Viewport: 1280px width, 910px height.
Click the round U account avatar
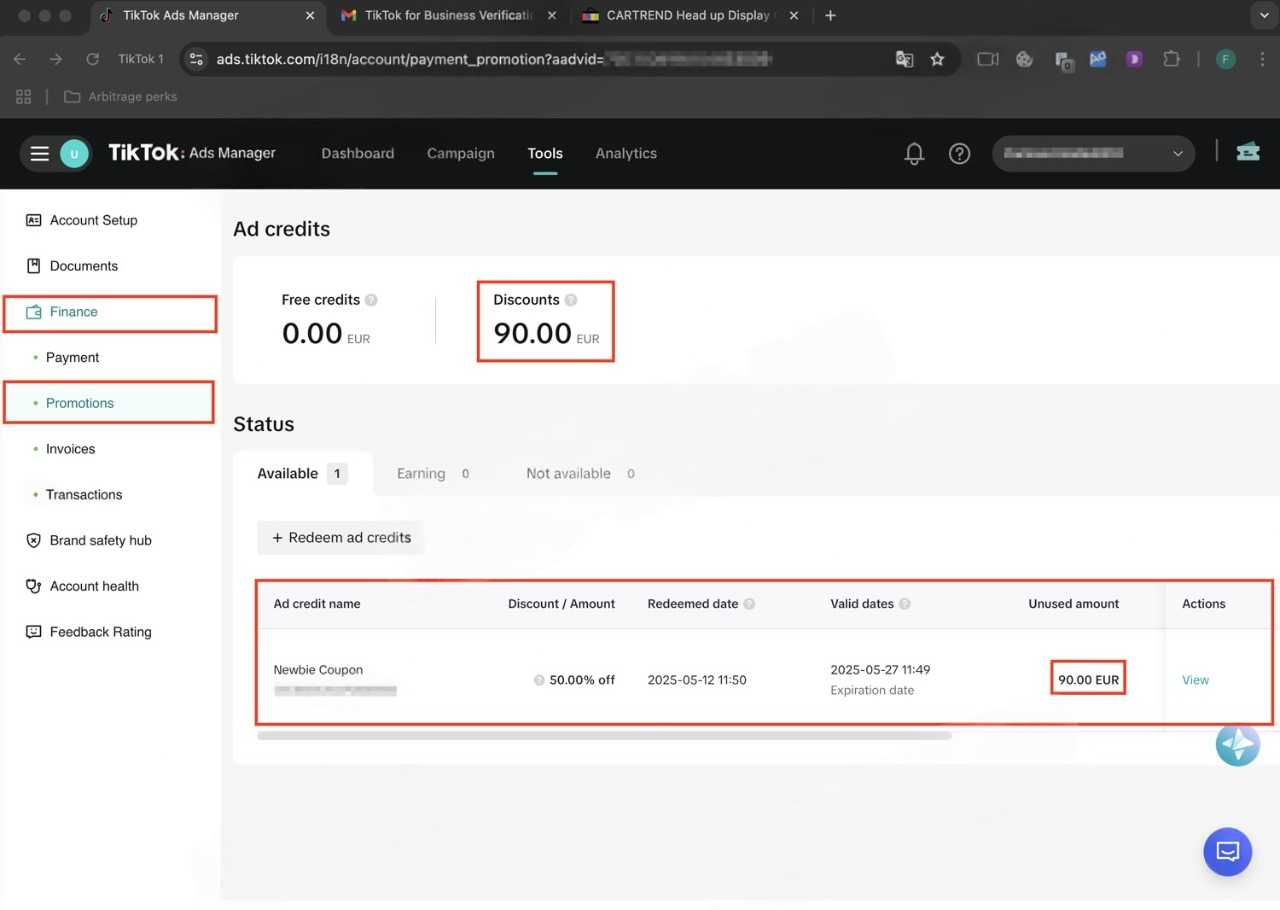74,154
